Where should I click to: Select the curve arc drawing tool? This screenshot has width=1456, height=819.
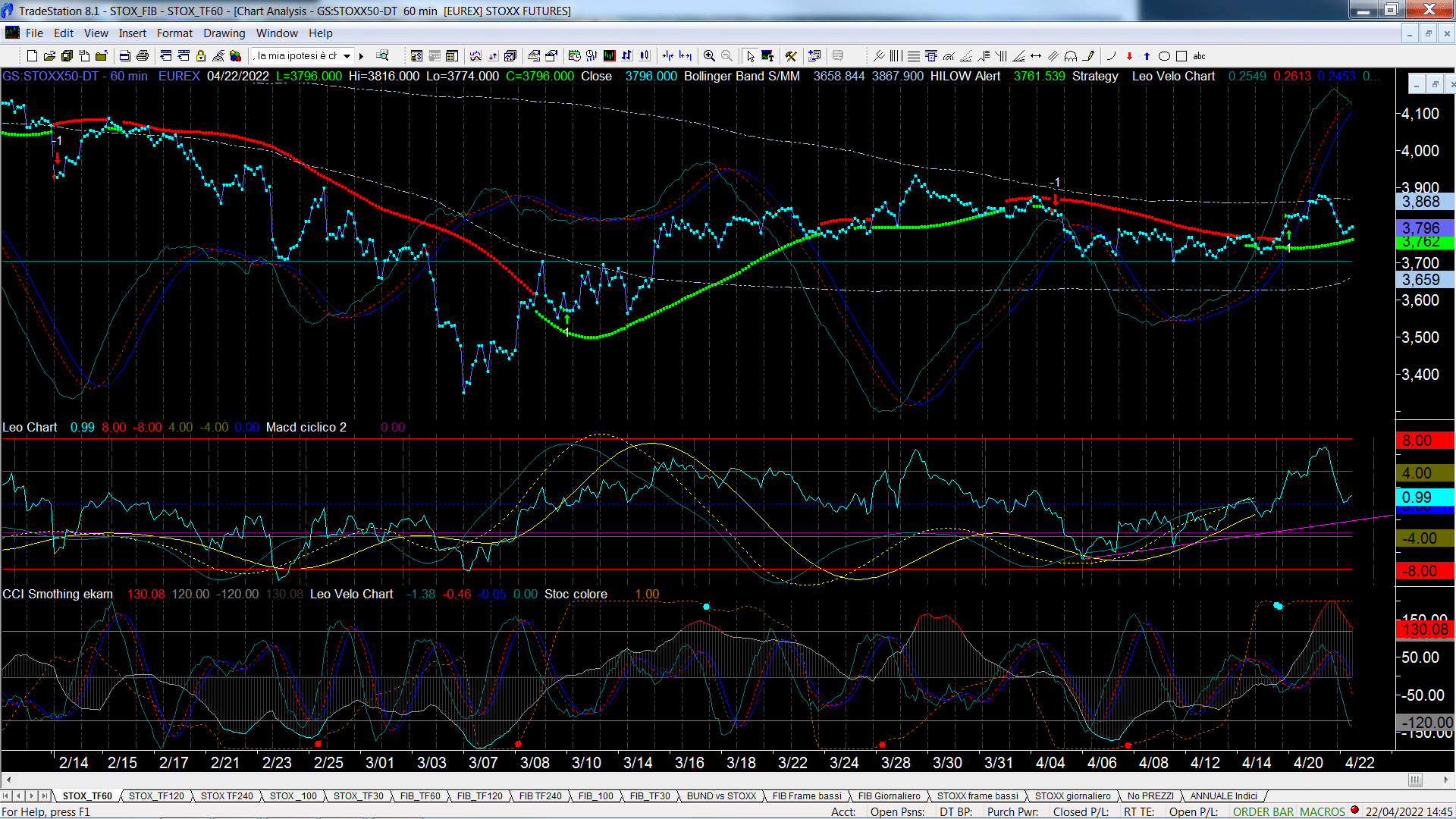coord(1112,55)
